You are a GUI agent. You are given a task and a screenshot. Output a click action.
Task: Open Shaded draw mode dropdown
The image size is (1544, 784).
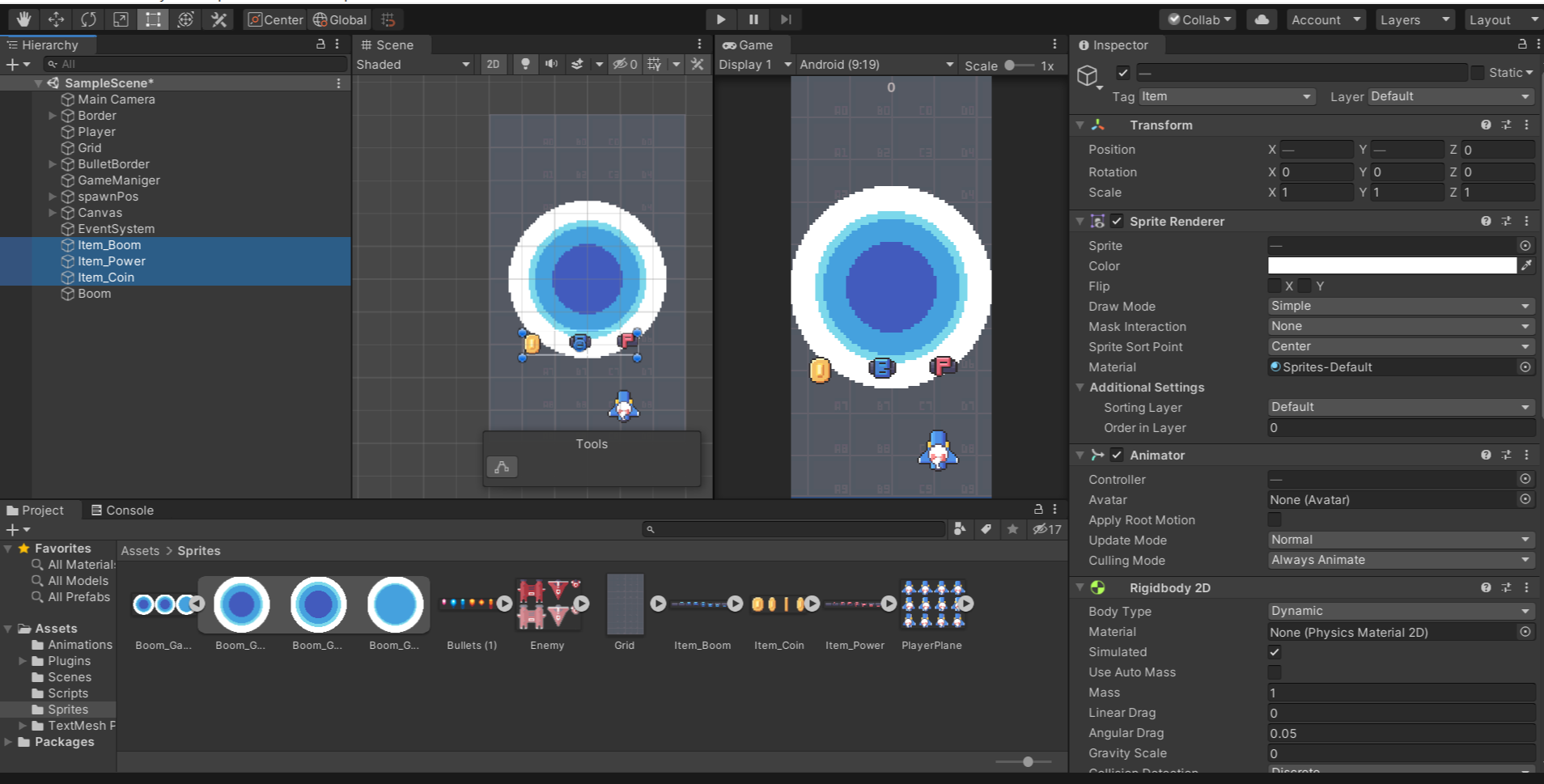(414, 64)
